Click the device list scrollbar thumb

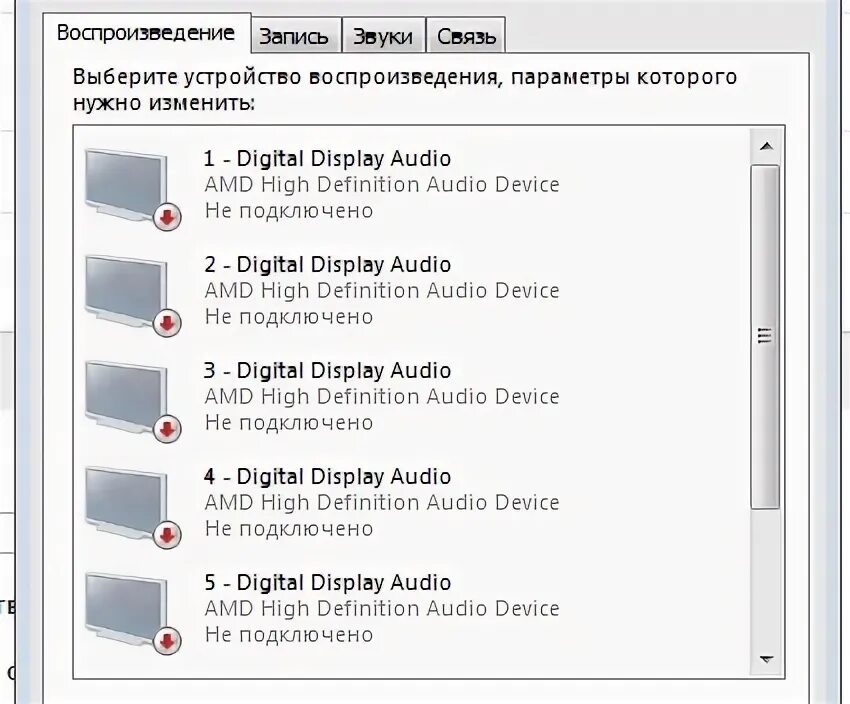[x=765, y=337]
